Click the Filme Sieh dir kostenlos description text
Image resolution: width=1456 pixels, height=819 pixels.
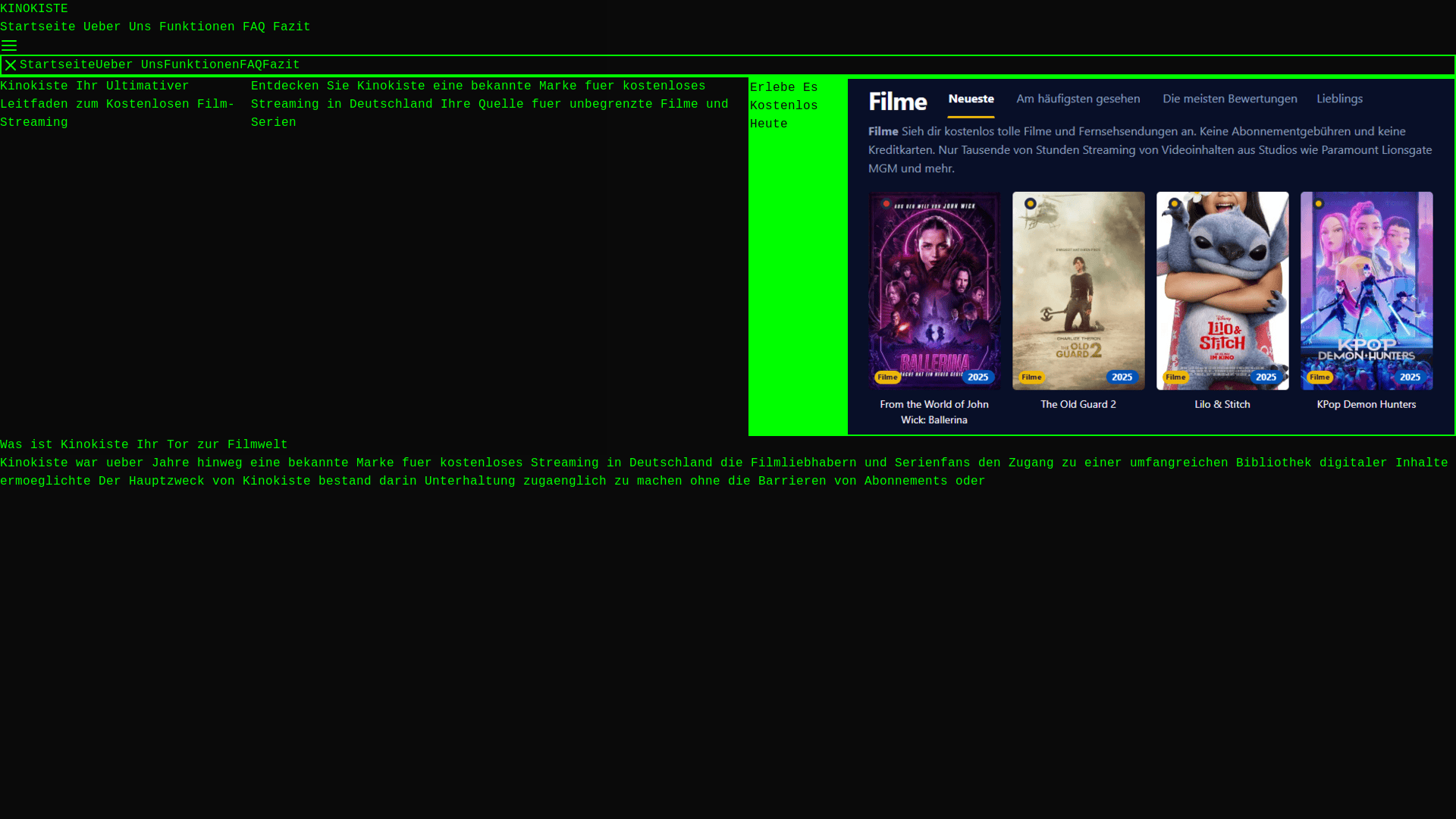coord(1150,150)
